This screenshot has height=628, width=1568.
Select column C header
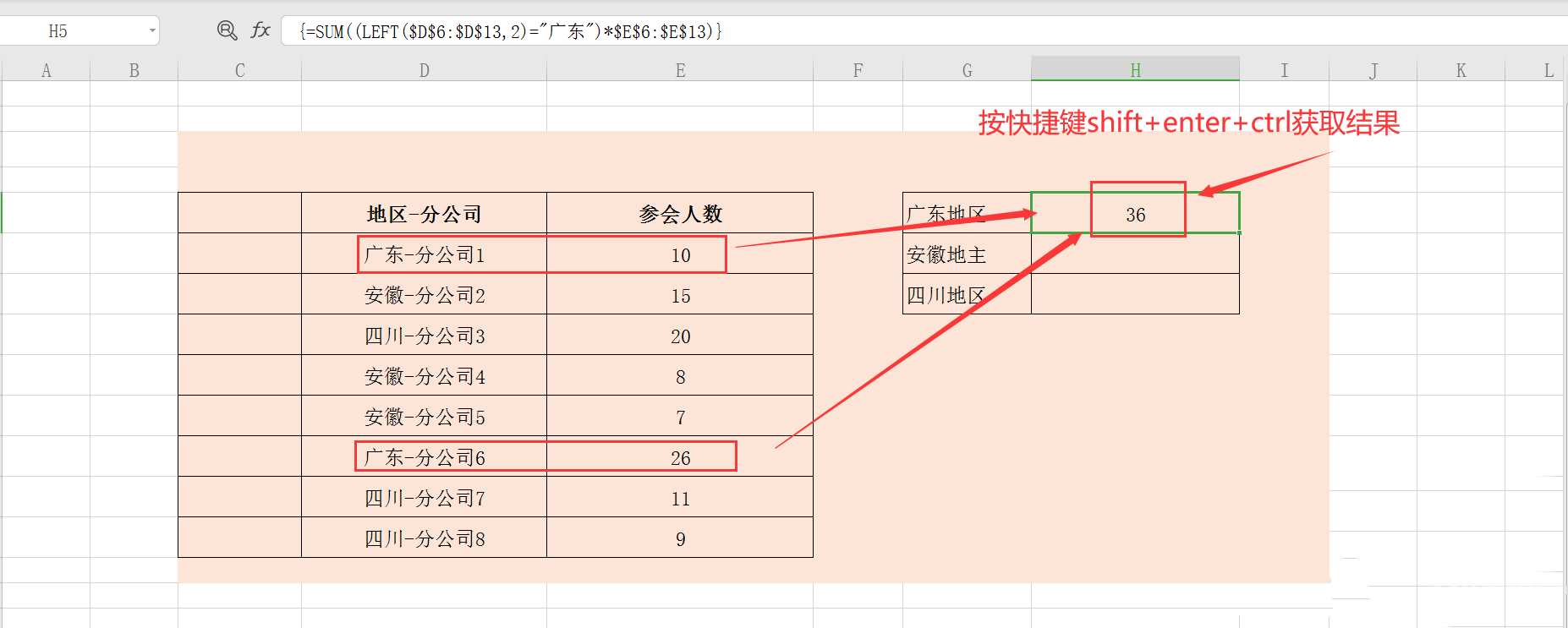(240, 71)
